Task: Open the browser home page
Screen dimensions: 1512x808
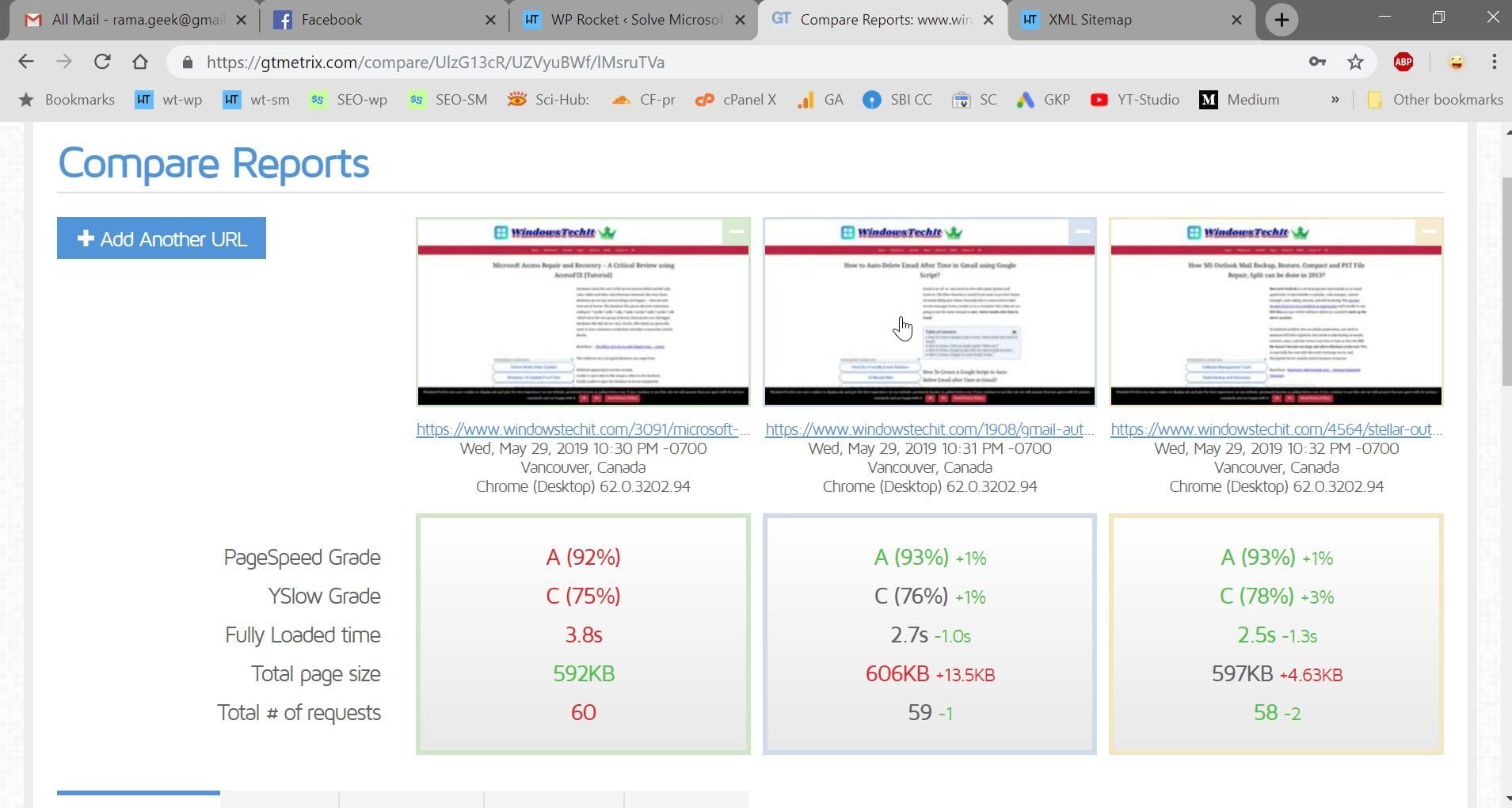Action: pos(140,62)
